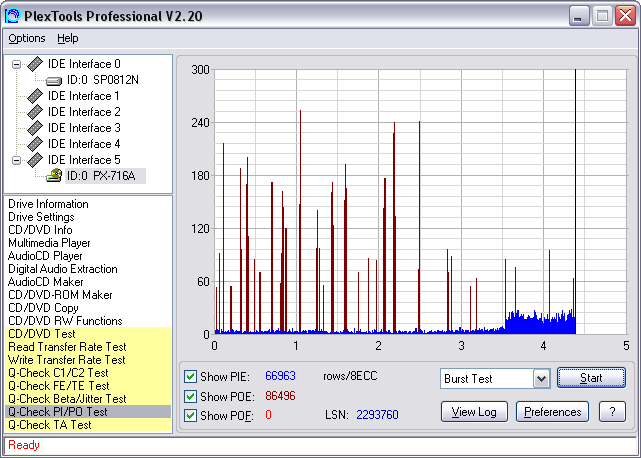Select CD/DVD-ROM Maker entry
Screen dimensions: 641x458
point(60,295)
